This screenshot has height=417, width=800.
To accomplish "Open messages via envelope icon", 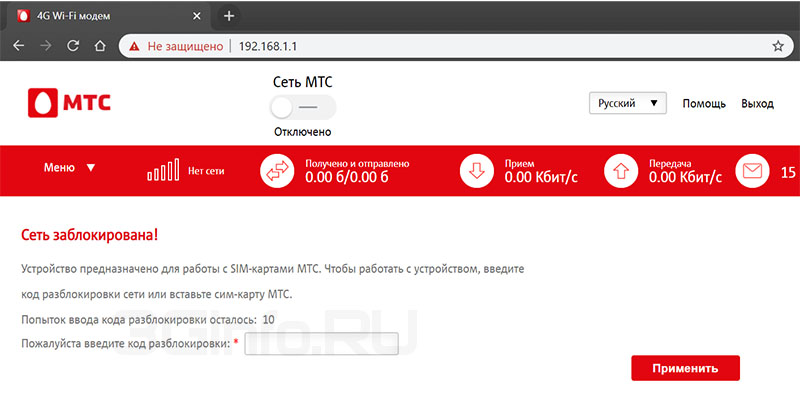I will 753,171.
